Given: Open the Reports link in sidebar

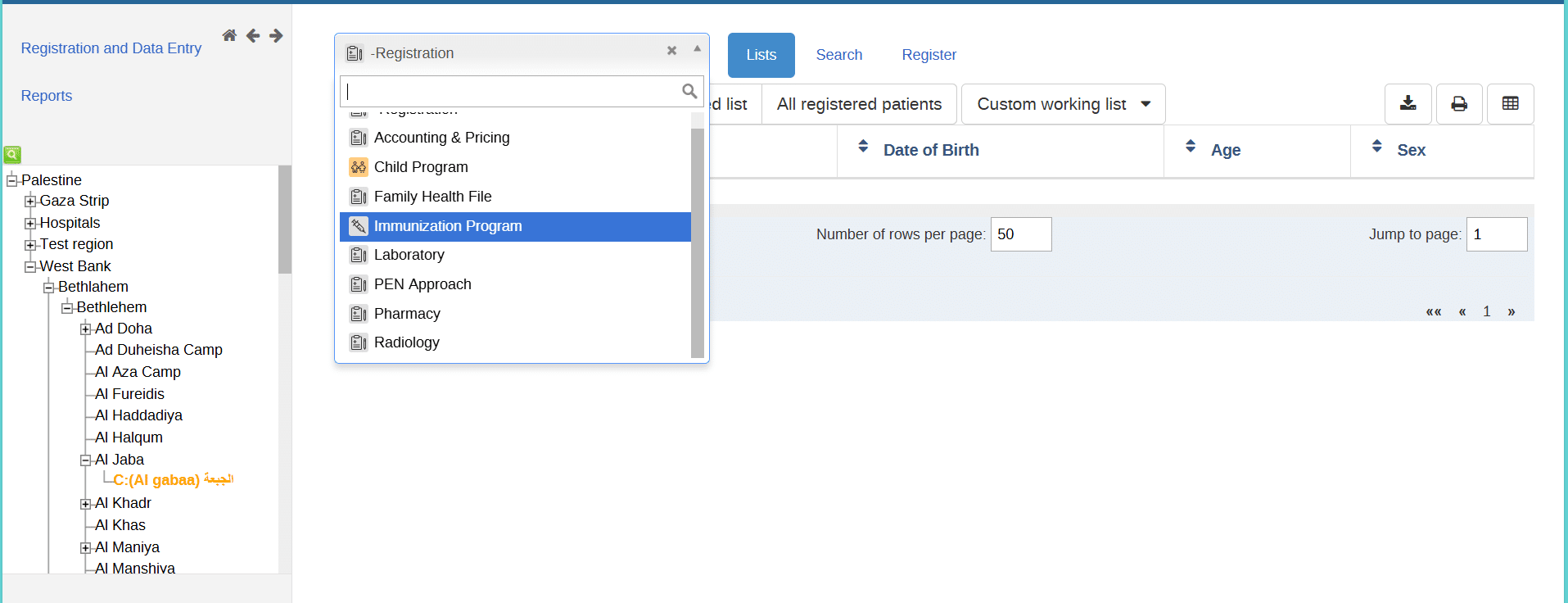Looking at the screenshot, I should click(x=47, y=96).
